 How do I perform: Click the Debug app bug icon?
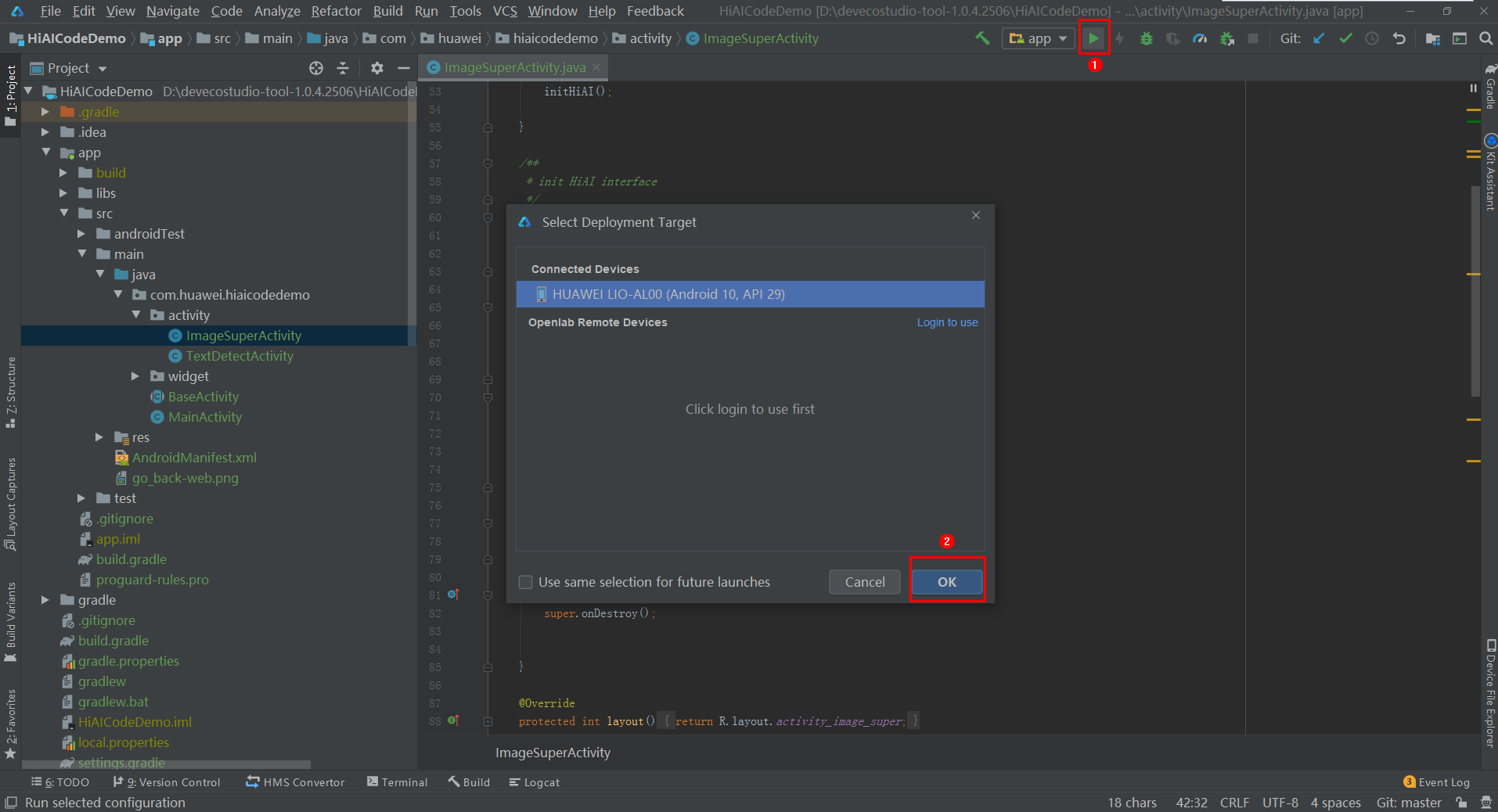tap(1147, 38)
